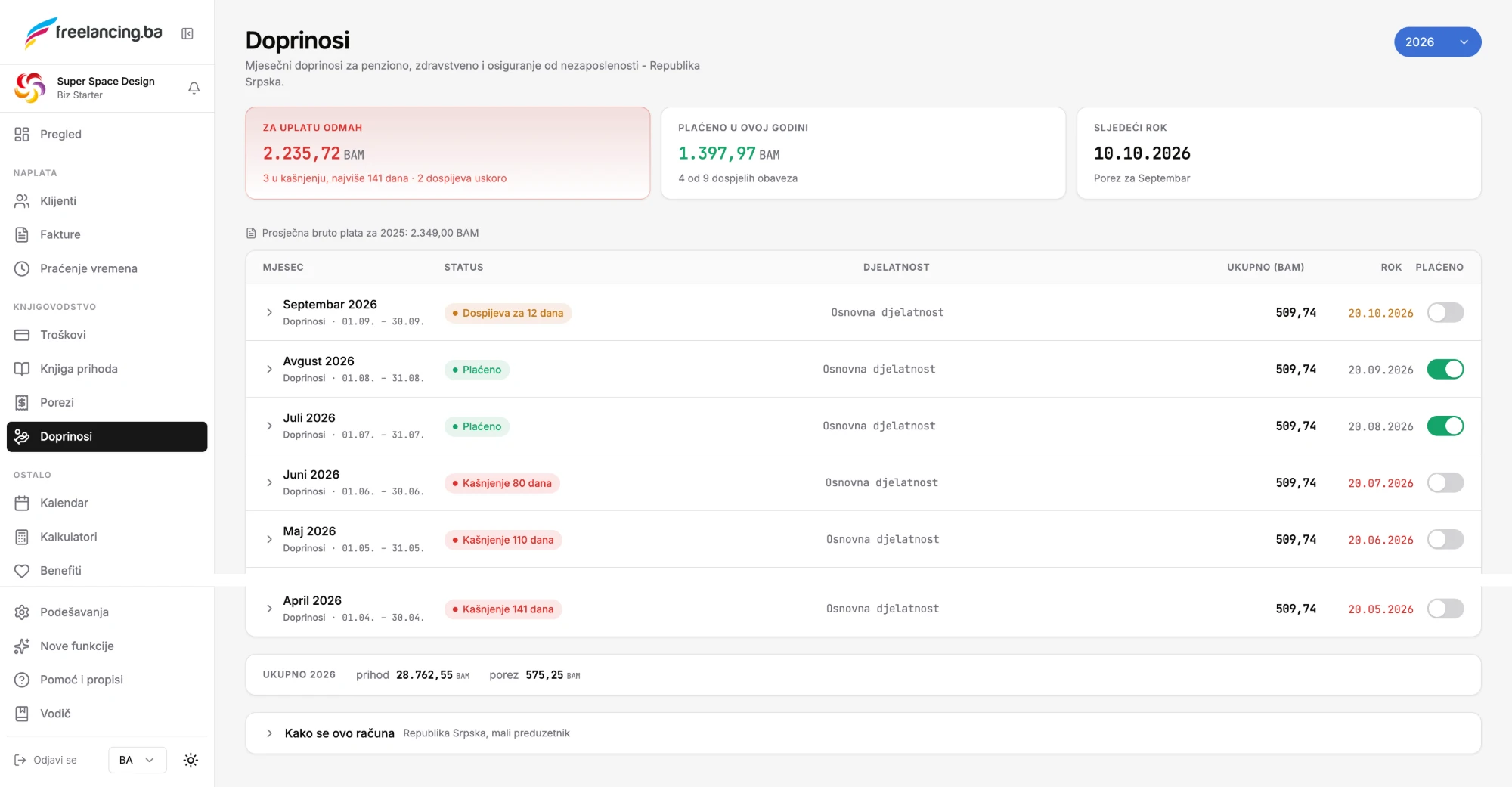
Task: Switch on April 2026 paid toggle
Action: pyautogui.click(x=1445, y=609)
